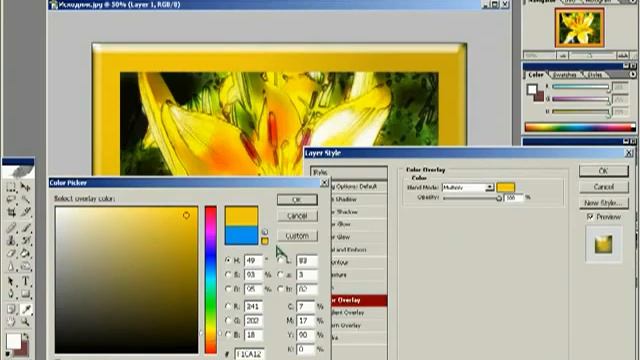This screenshot has height=360, width=640.
Task: Select the Pen tool
Action: 11,294
